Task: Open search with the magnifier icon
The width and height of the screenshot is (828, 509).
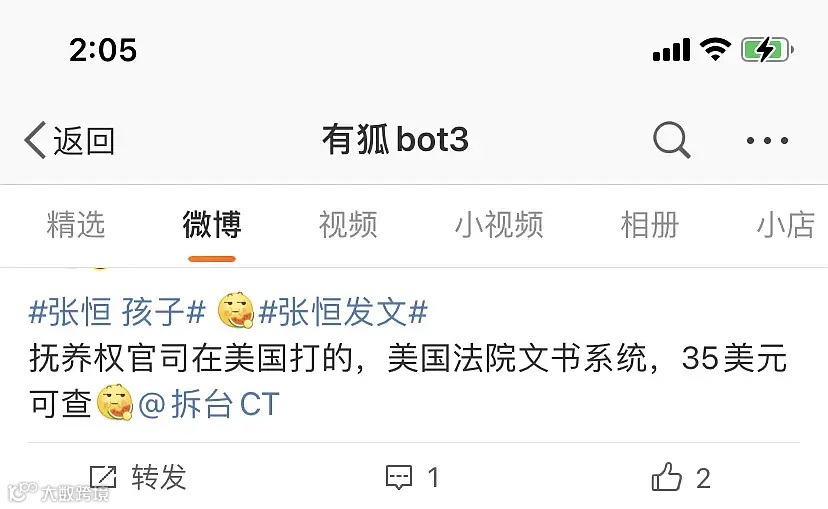Action: [x=672, y=140]
